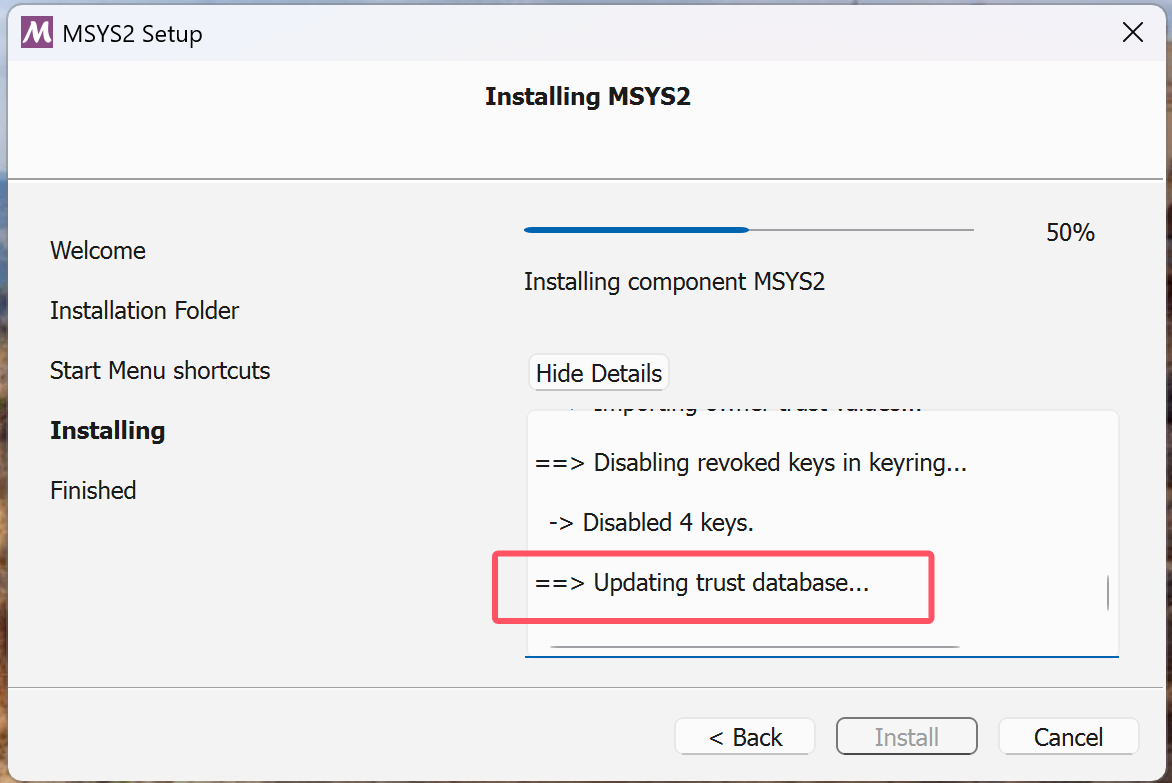Select the Installing step in sidebar

pyautogui.click(x=108, y=431)
